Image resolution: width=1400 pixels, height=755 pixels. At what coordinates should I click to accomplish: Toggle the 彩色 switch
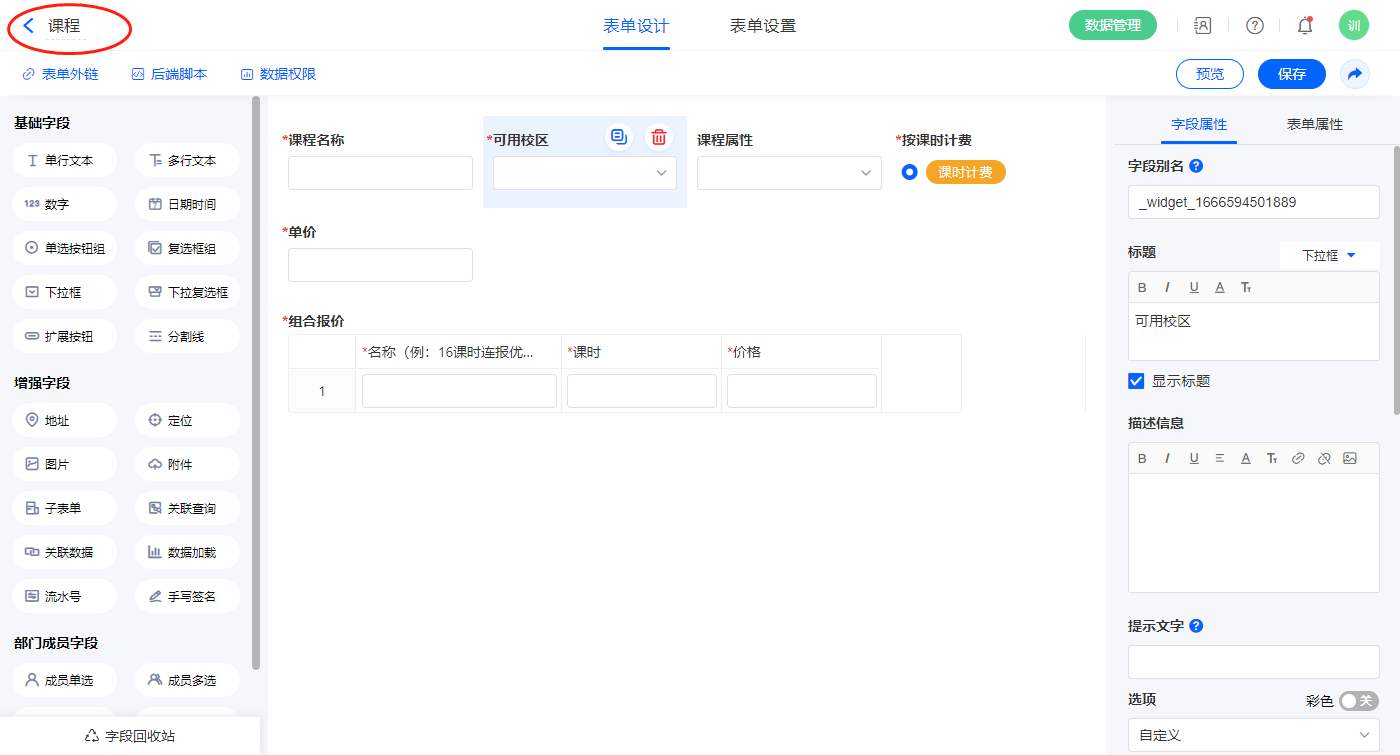[1358, 701]
